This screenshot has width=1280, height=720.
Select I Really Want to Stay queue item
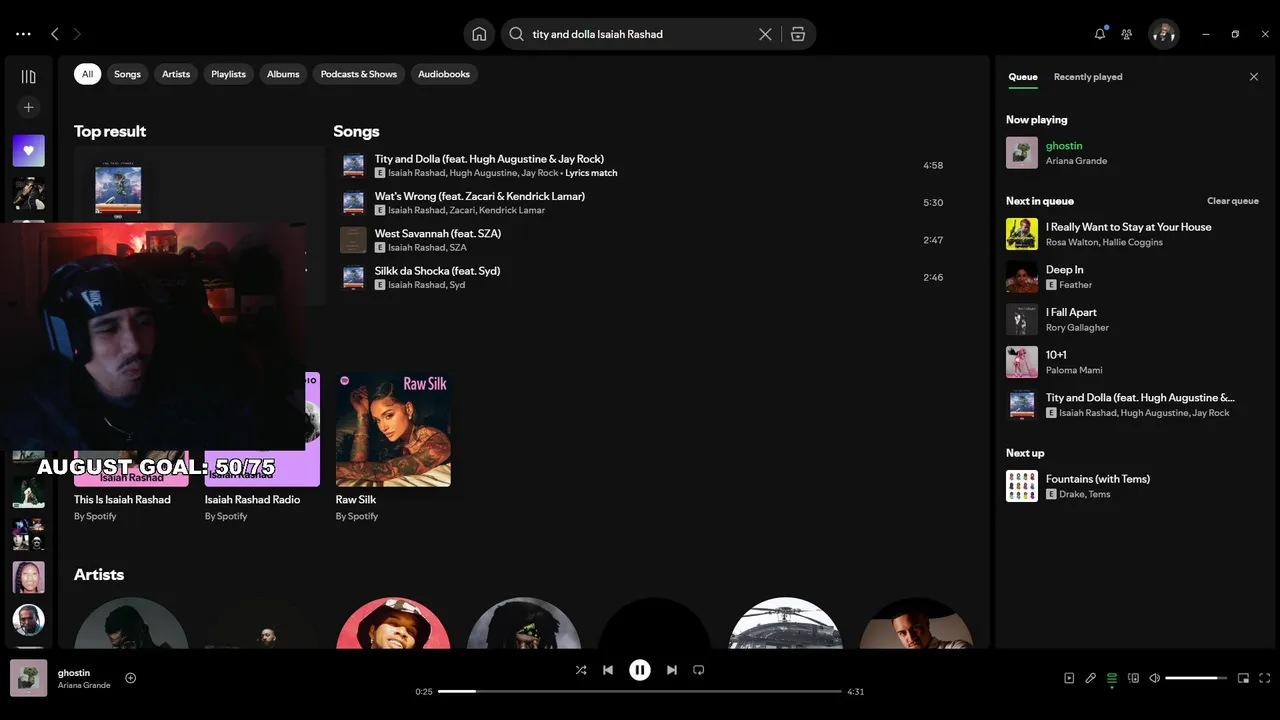point(1132,234)
